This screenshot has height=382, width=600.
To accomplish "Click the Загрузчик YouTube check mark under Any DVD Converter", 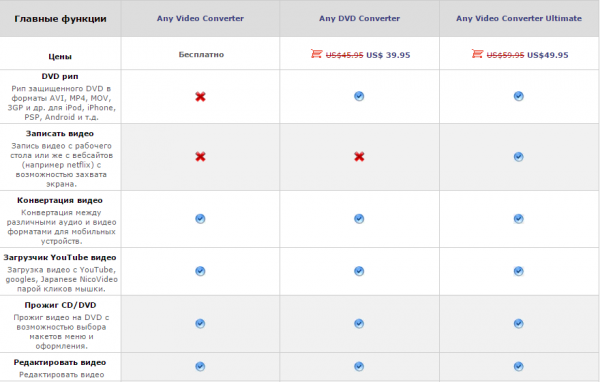I will 359,271.
